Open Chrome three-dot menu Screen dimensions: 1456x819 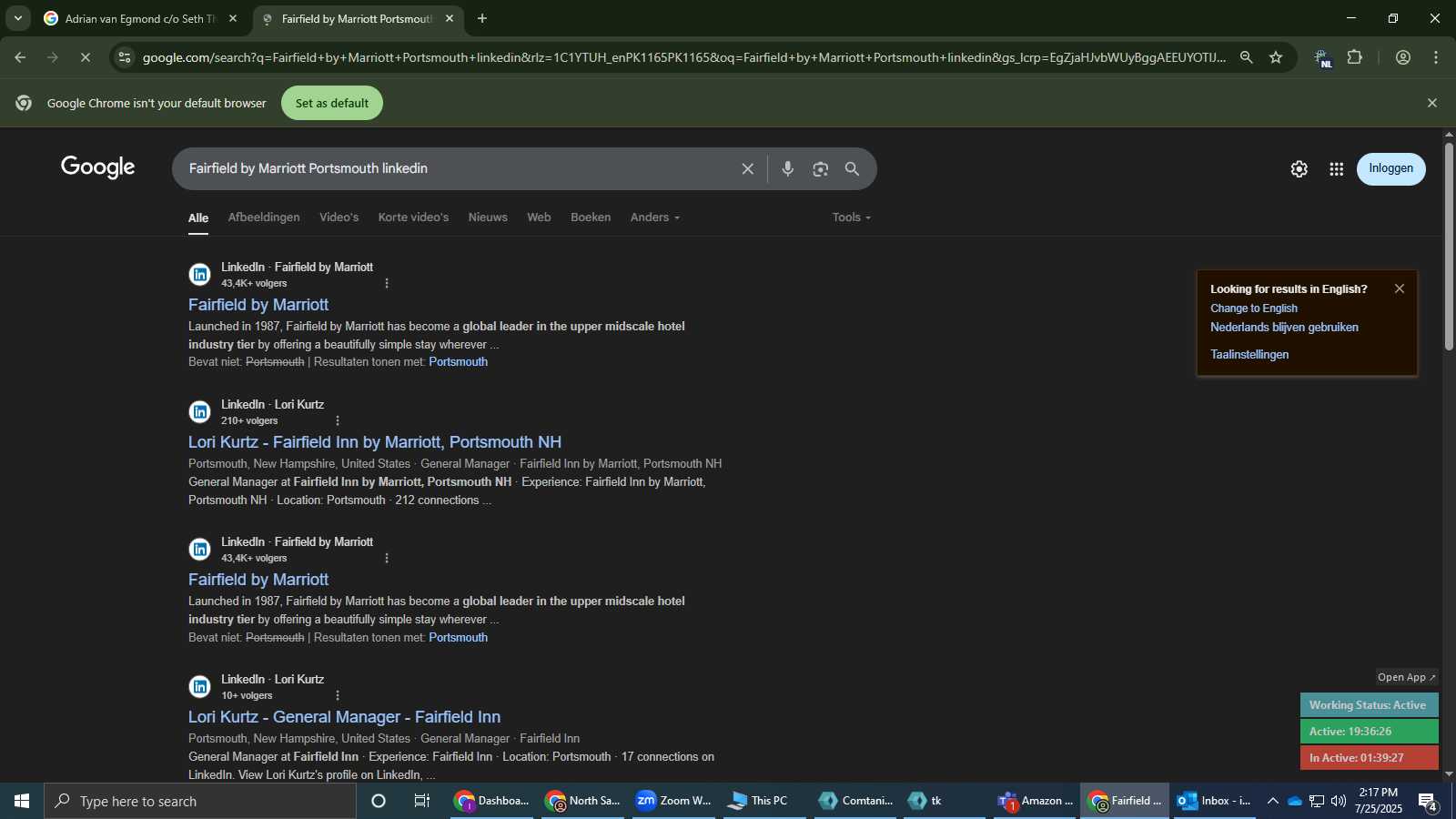(x=1436, y=57)
